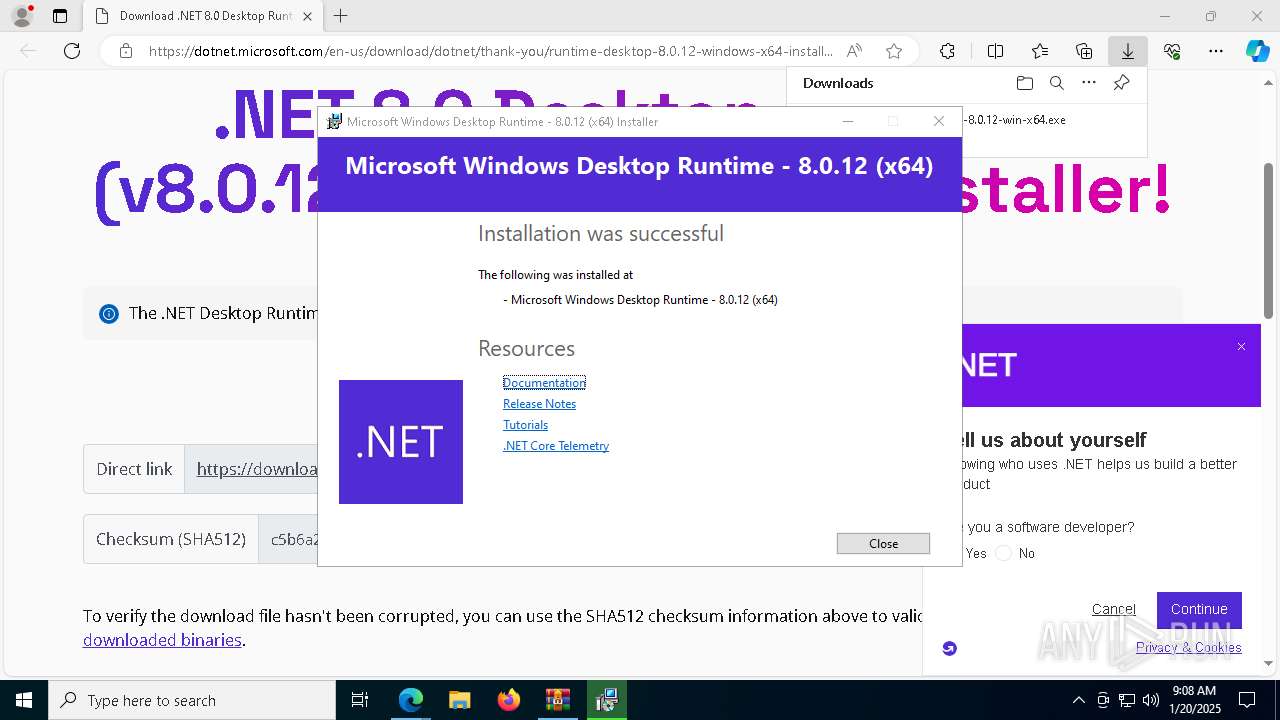This screenshot has width=1280, height=720.
Task: Enable Read aloud for this page
Action: (854, 51)
